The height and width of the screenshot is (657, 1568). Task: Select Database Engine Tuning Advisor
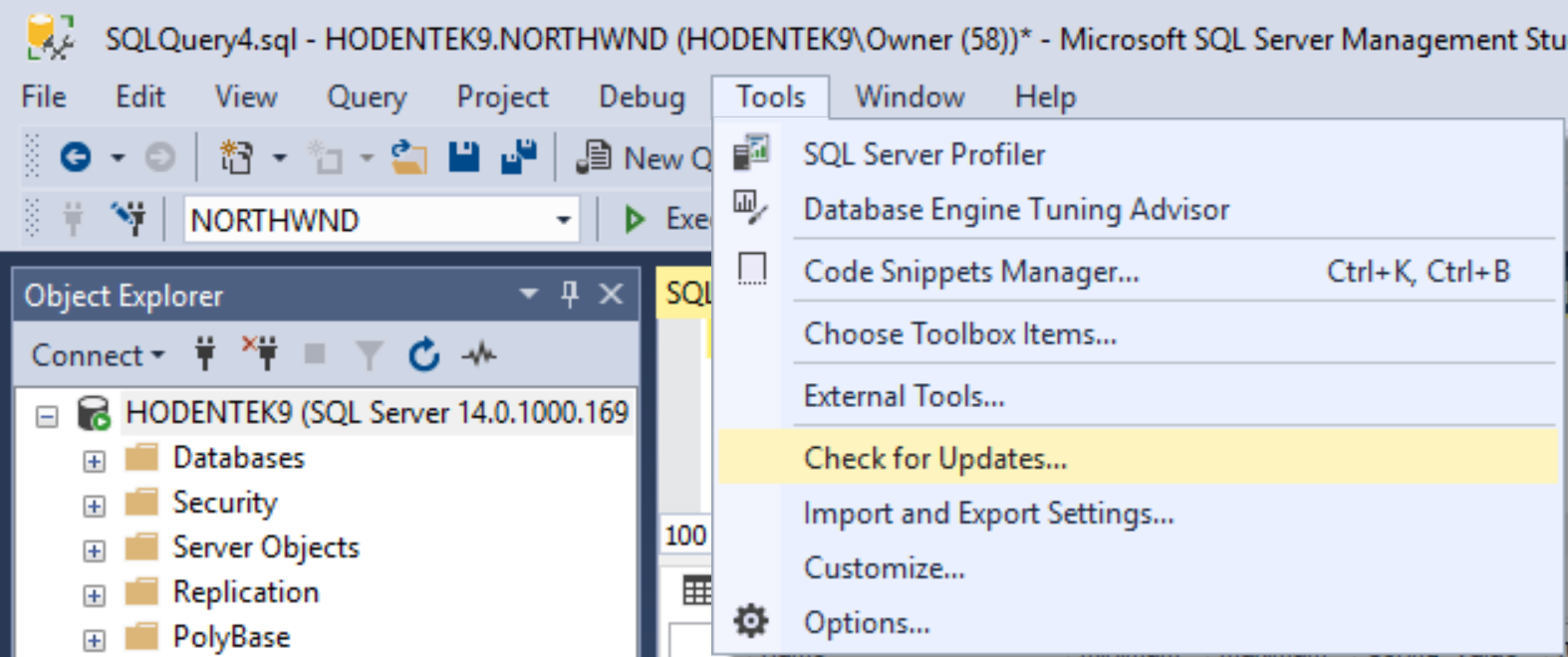(x=1138, y=209)
